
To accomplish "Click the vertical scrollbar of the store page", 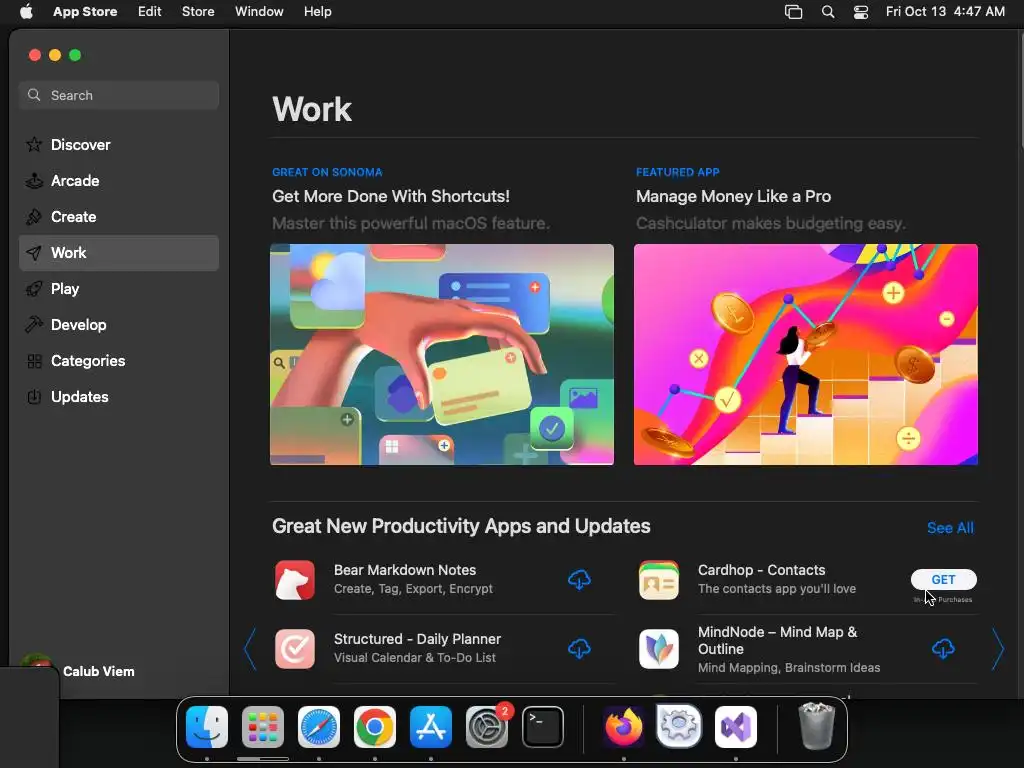I will coord(1021,91).
